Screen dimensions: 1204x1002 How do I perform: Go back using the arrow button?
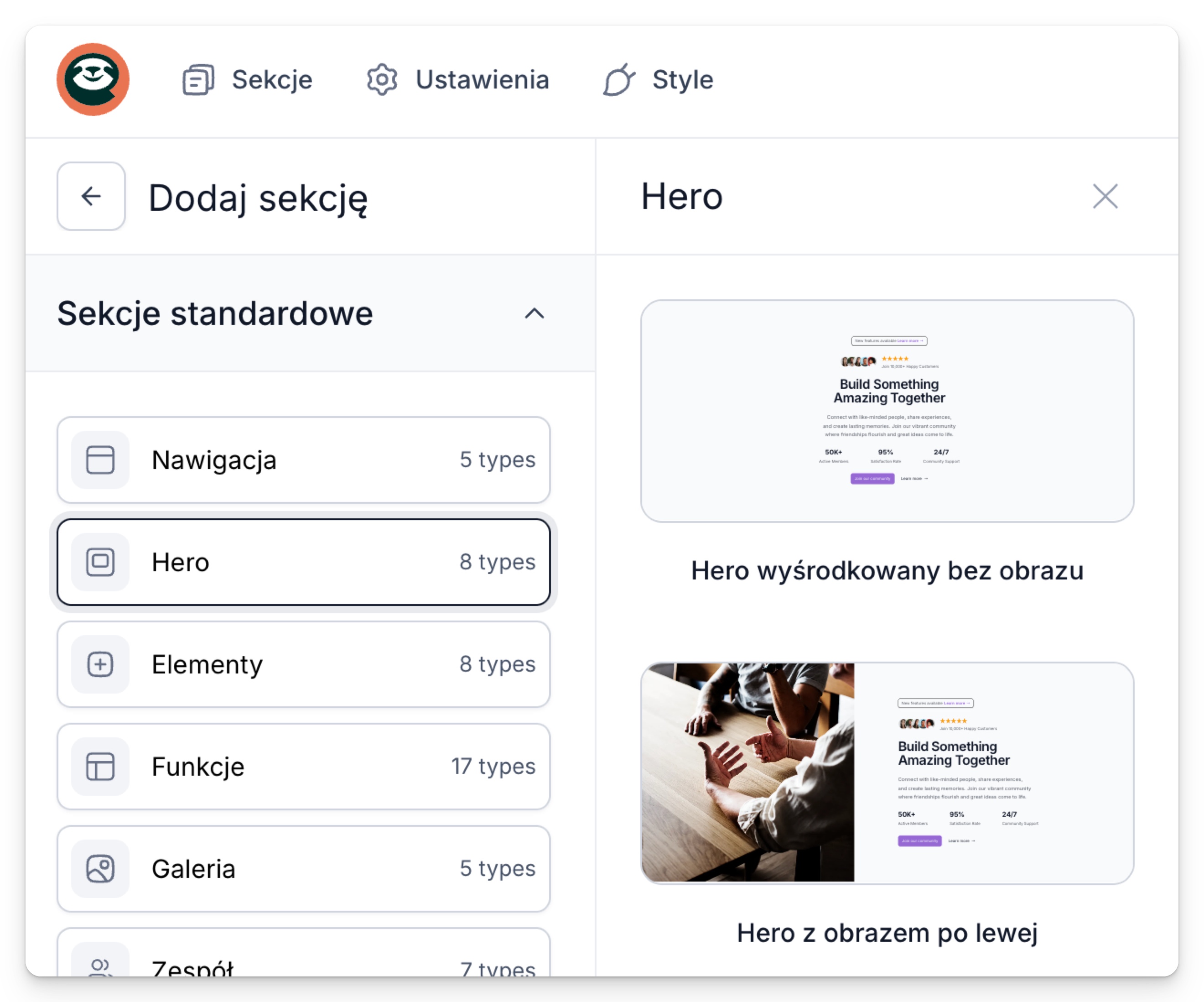pyautogui.click(x=91, y=196)
